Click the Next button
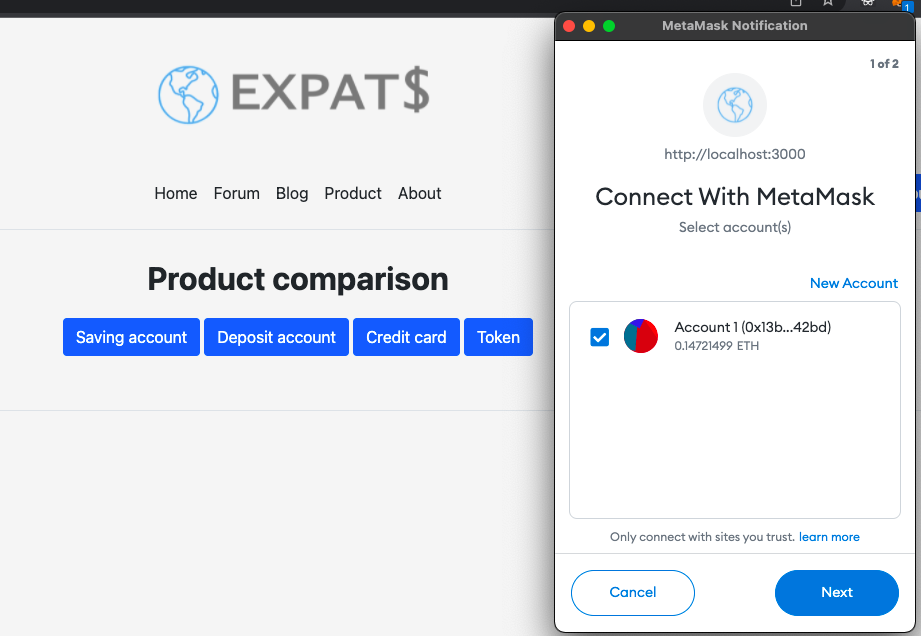Viewport: 921px width, 636px height. click(836, 592)
